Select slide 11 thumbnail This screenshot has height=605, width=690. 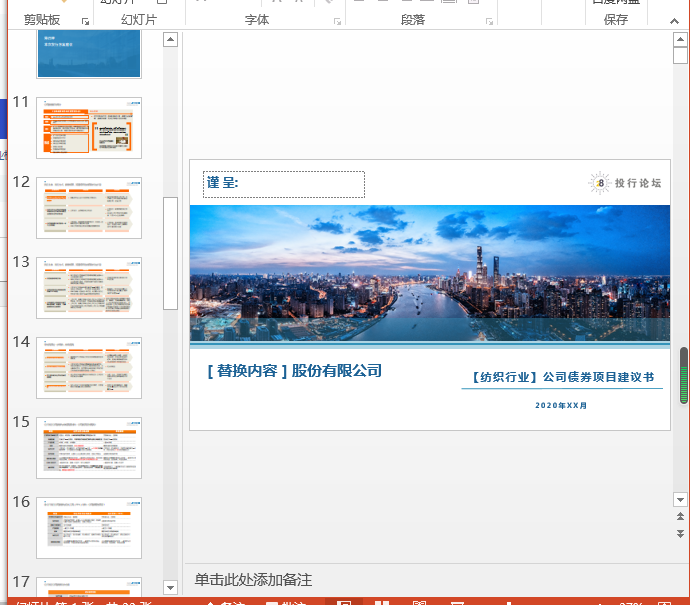(x=89, y=127)
